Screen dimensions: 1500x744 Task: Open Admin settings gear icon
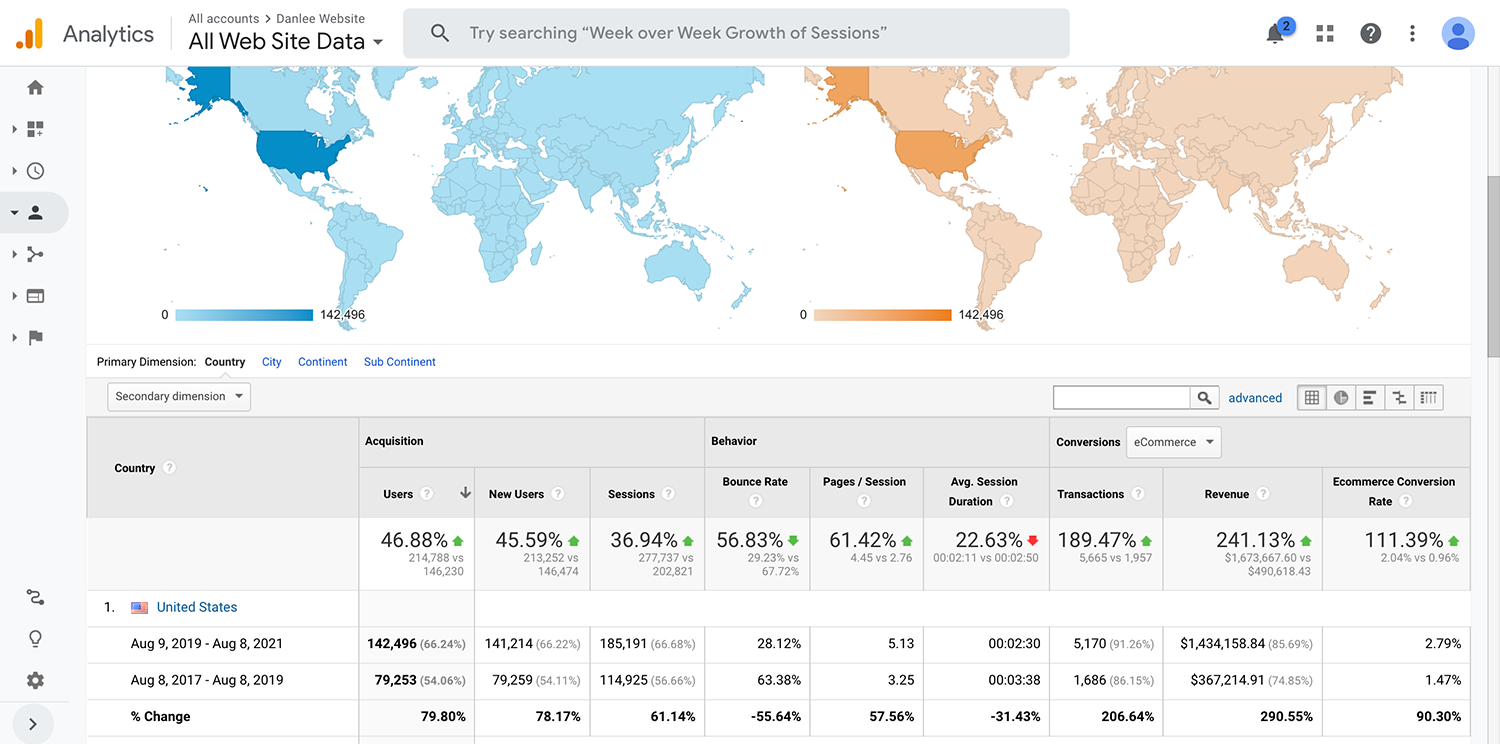click(35, 680)
